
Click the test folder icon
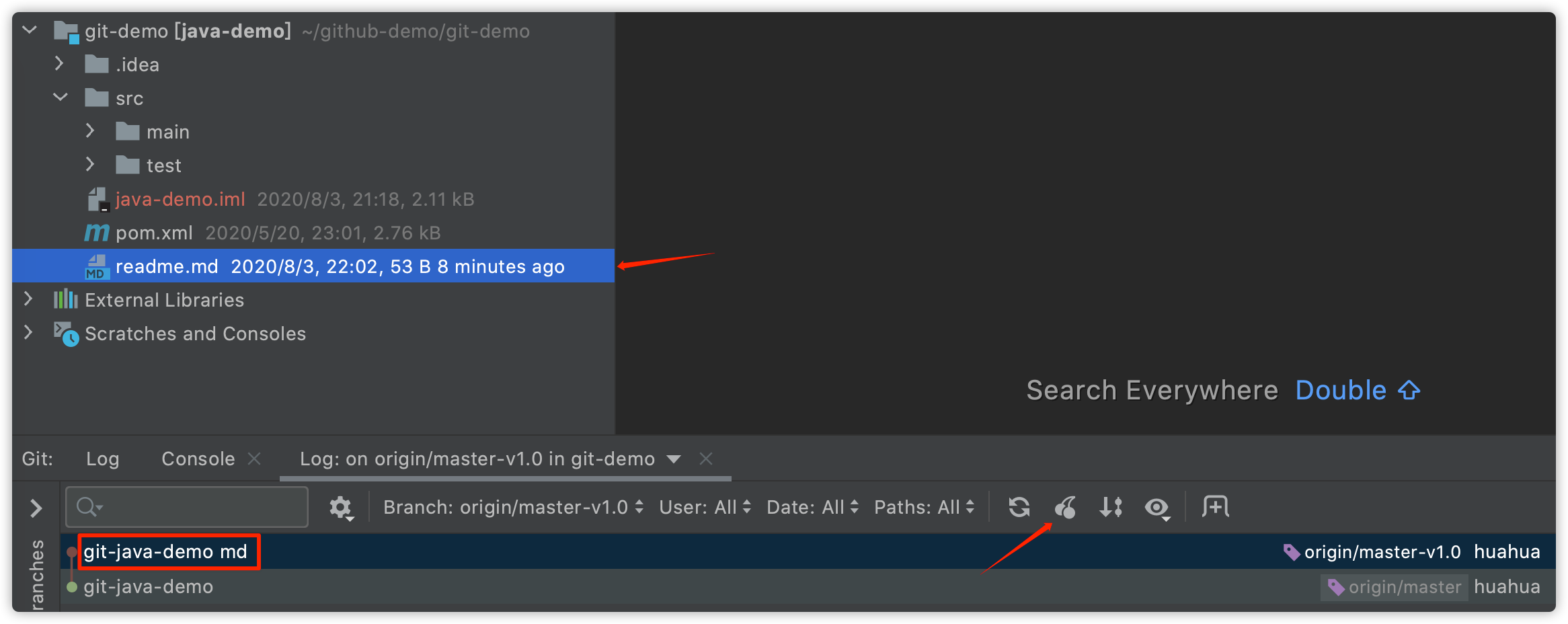point(128,165)
